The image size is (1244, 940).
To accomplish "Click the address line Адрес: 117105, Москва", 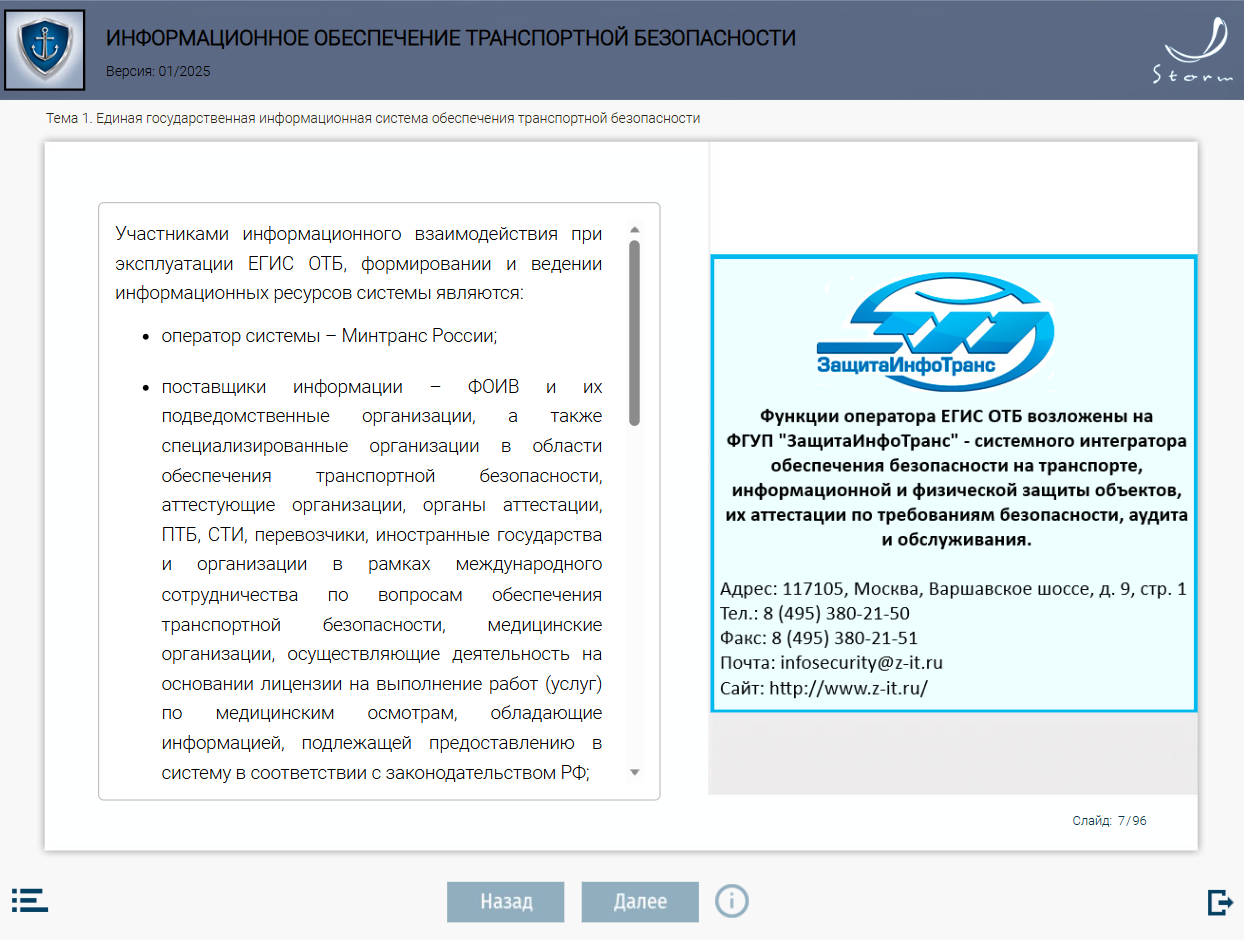I will click(x=953, y=589).
